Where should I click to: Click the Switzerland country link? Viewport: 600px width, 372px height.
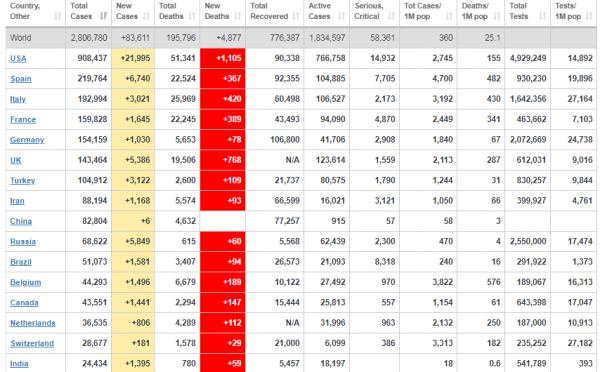(x=32, y=343)
